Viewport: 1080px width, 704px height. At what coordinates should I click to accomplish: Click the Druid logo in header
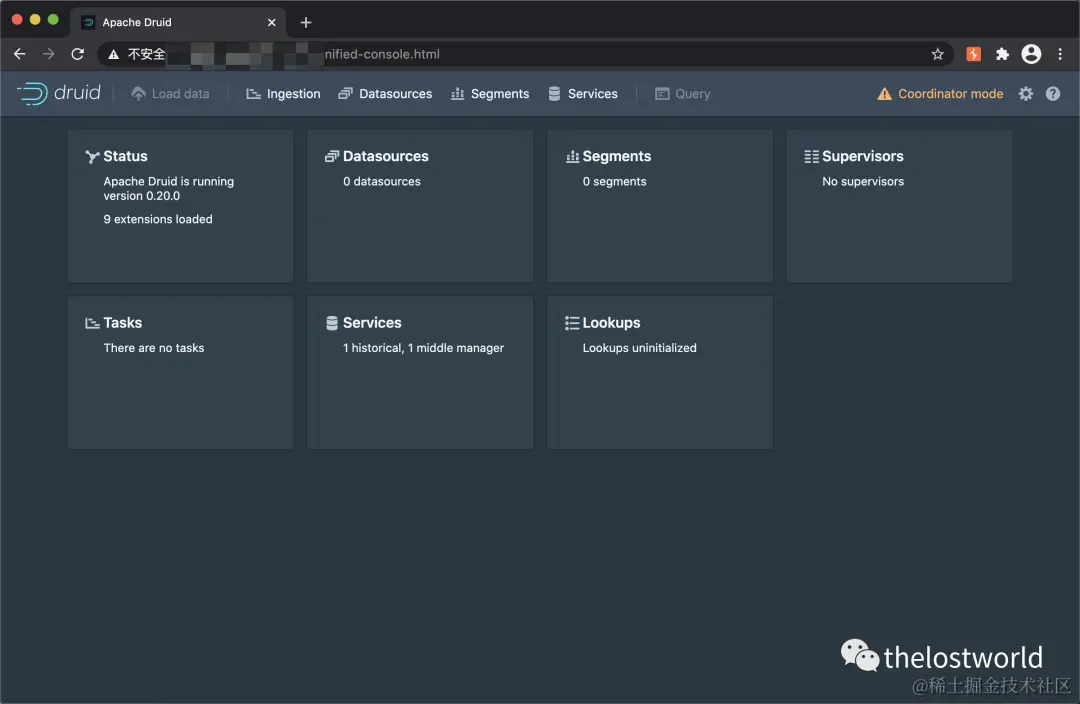(59, 93)
